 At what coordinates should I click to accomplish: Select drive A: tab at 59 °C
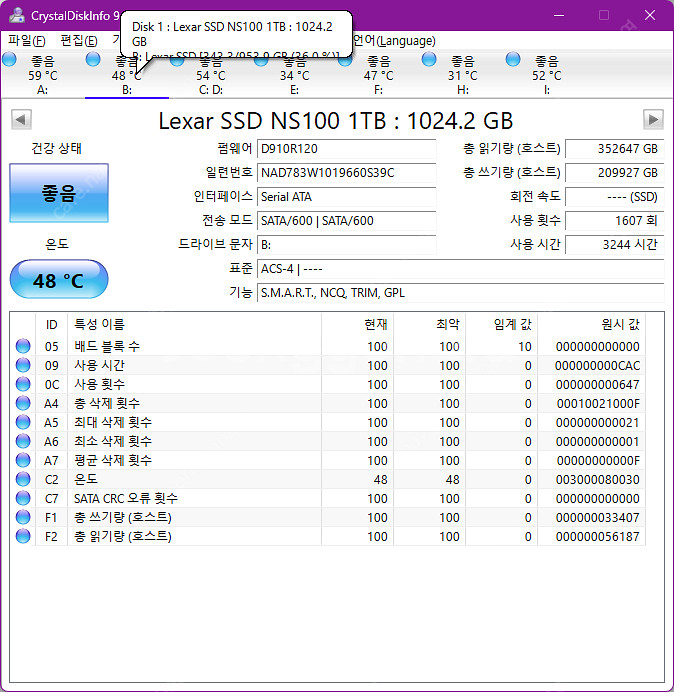[x=42, y=75]
